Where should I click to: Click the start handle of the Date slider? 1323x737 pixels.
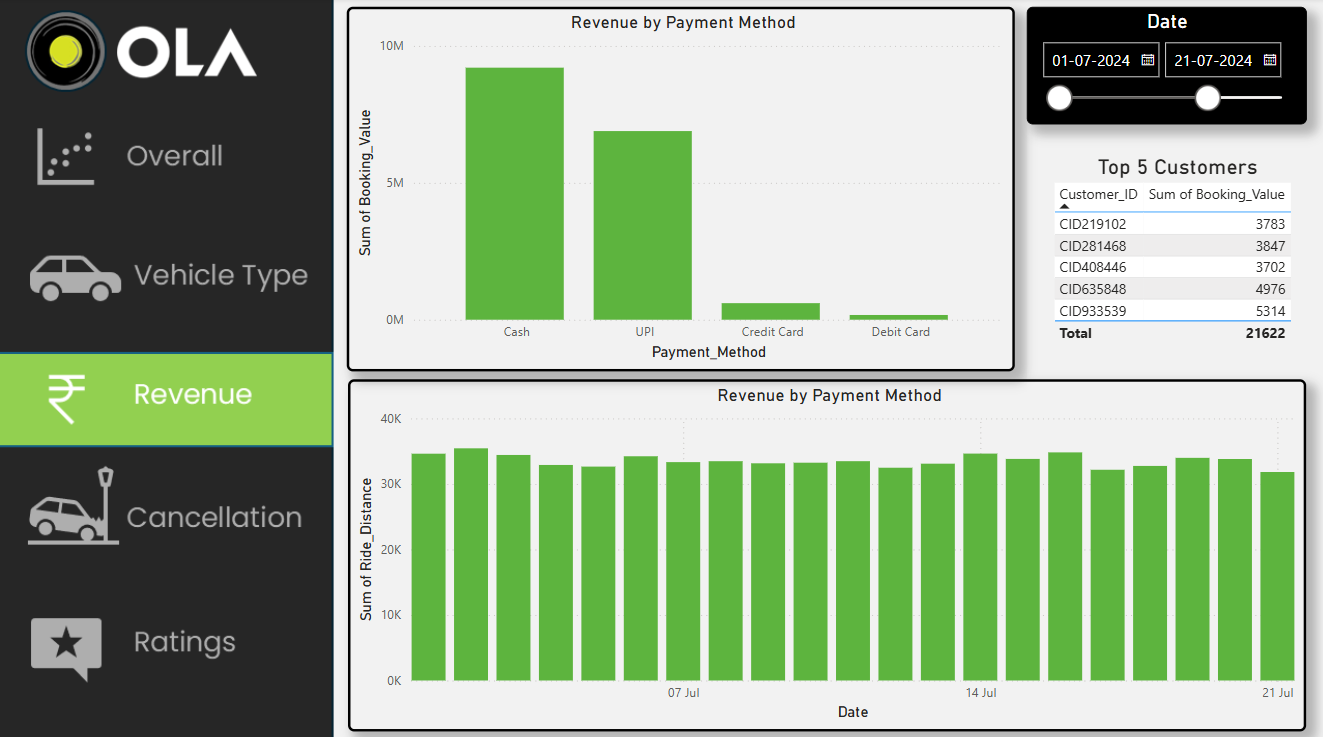point(1059,98)
